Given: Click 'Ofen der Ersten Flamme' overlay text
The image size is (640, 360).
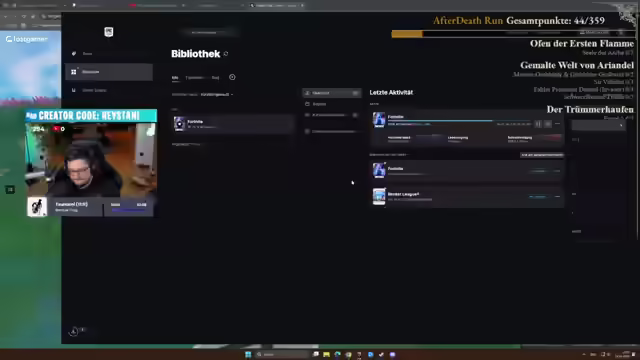Looking at the screenshot, I should [582, 44].
